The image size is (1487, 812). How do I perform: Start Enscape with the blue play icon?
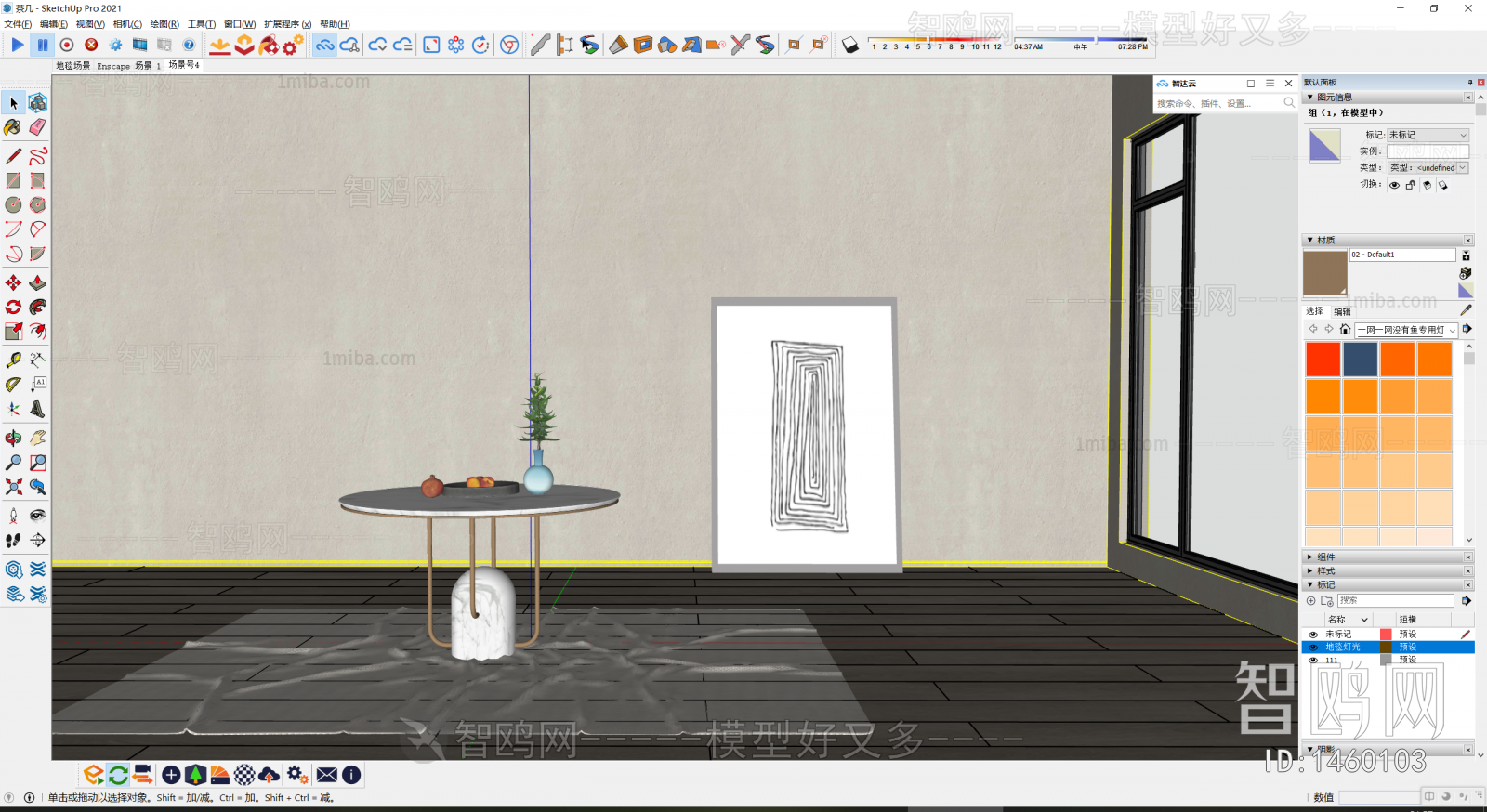(18, 45)
